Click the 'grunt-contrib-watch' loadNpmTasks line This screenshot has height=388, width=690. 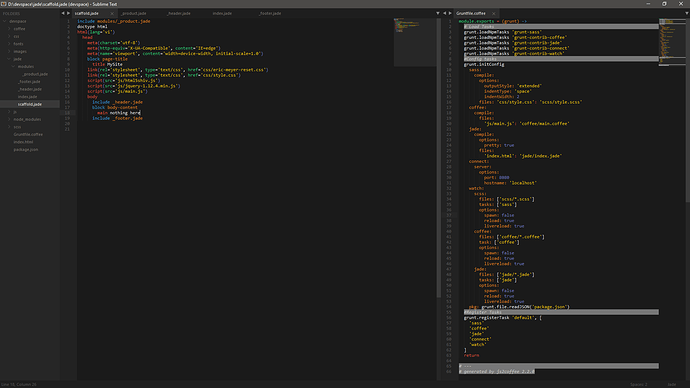point(514,53)
